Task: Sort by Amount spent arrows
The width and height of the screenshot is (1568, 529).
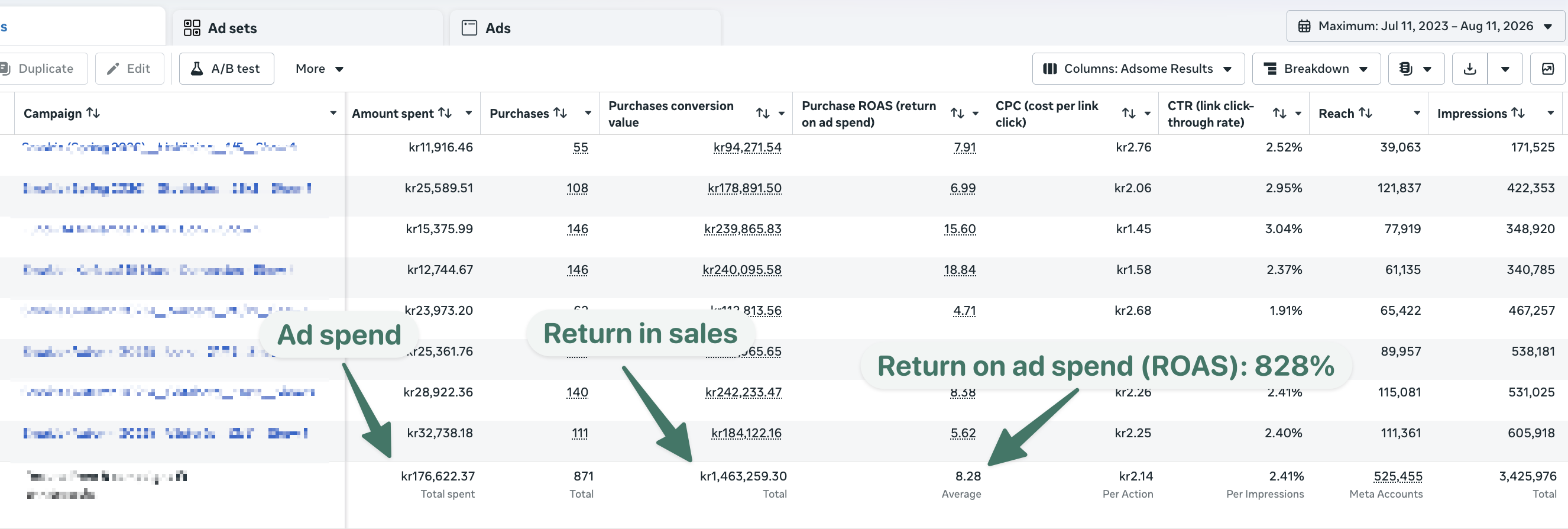Action: pyautogui.click(x=445, y=113)
